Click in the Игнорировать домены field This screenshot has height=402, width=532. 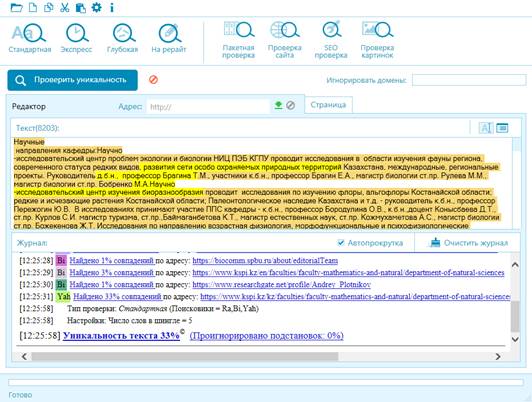click(x=469, y=80)
